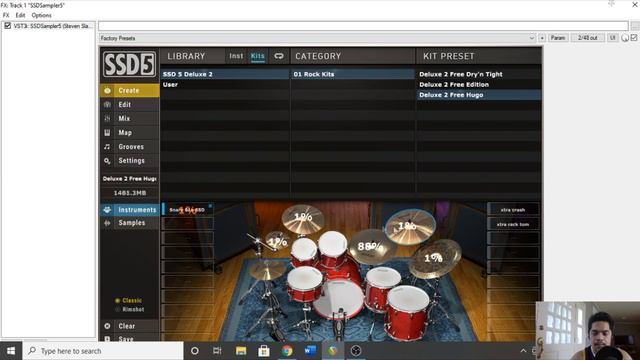Toggle the plugin bypass checkbox near UI

[634, 38]
